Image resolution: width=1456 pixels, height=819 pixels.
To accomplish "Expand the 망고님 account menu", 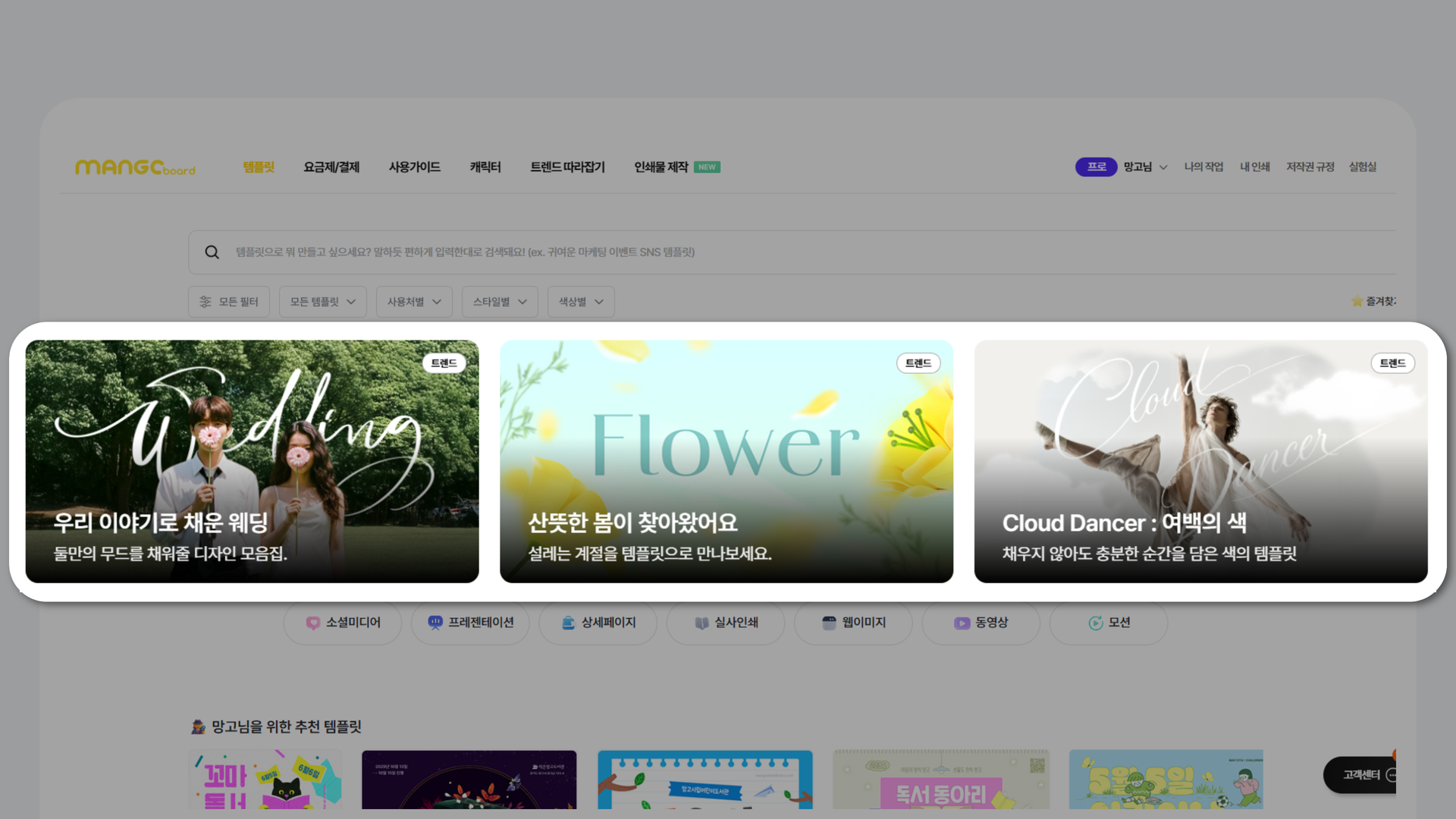I will [x=1145, y=167].
